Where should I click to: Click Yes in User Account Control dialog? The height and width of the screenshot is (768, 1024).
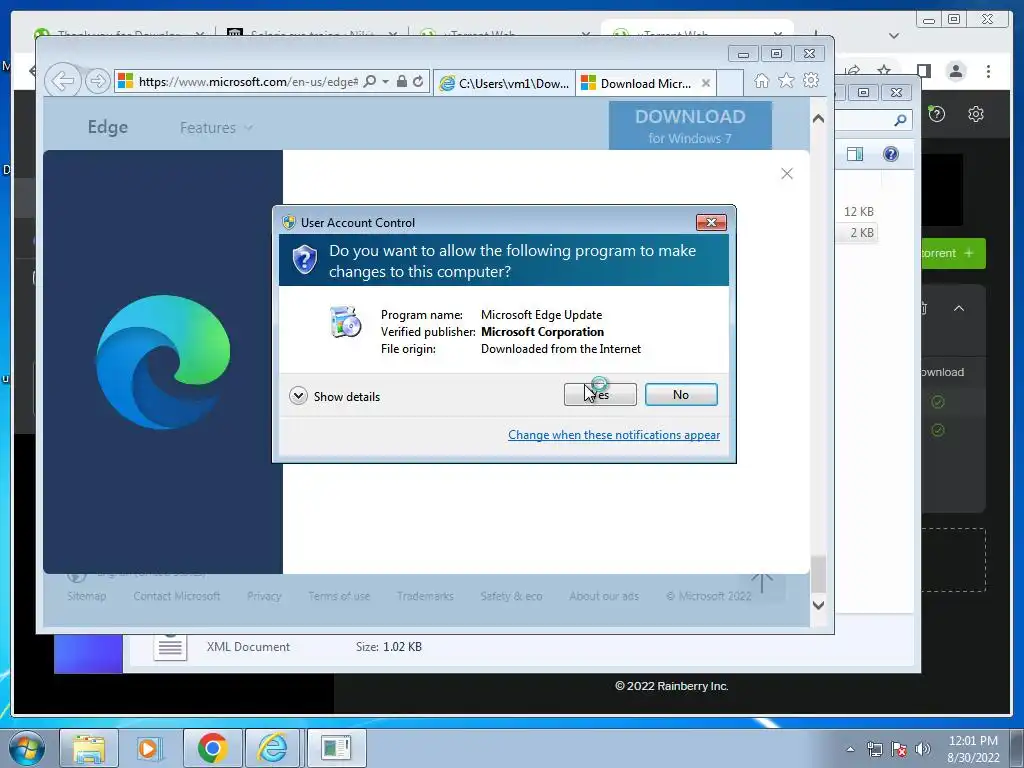click(x=600, y=394)
